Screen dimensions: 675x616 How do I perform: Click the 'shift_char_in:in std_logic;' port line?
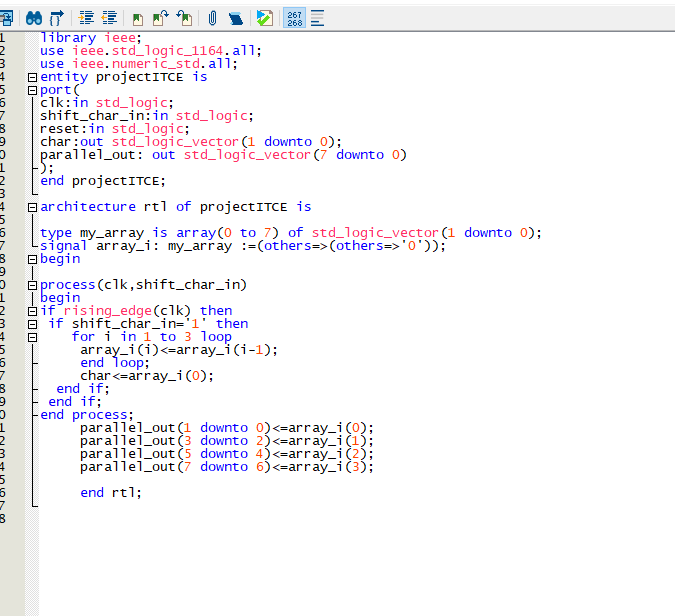[147, 116]
